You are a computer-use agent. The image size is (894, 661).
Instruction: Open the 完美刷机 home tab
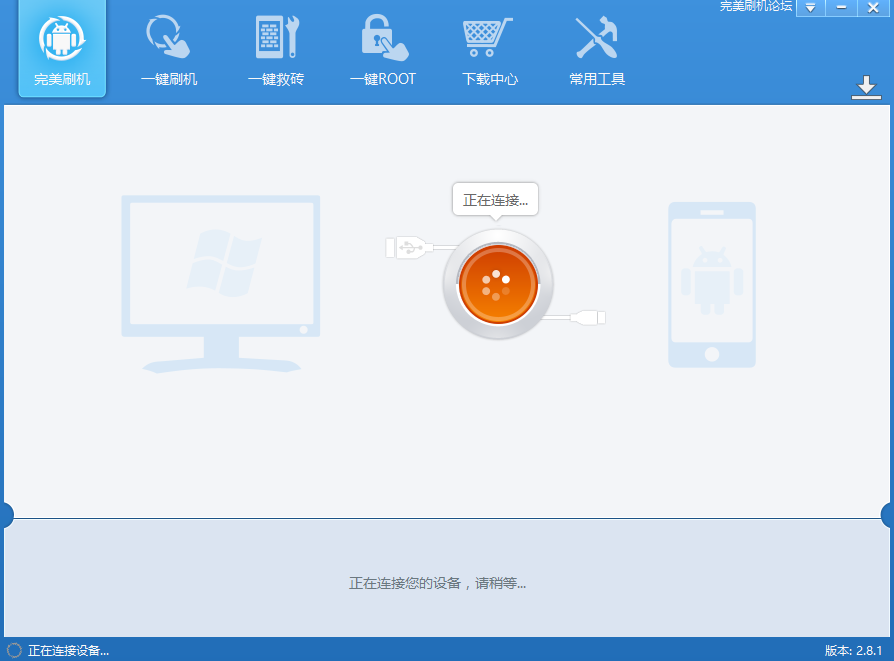tap(62, 50)
